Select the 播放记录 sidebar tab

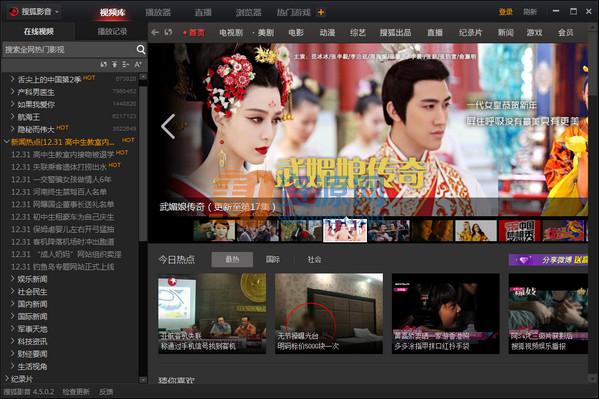click(112, 31)
